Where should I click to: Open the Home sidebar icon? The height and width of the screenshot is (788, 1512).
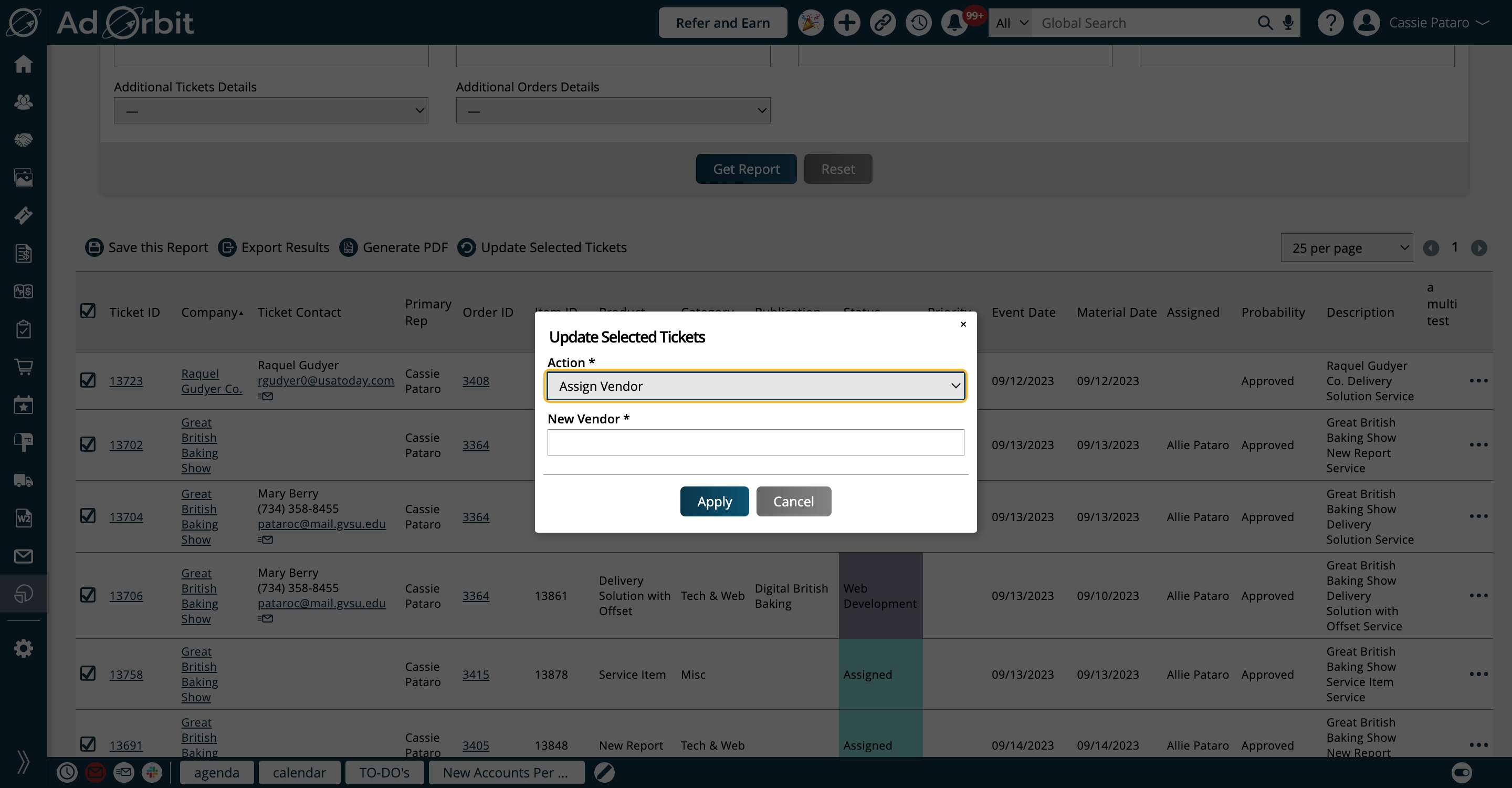coord(24,64)
